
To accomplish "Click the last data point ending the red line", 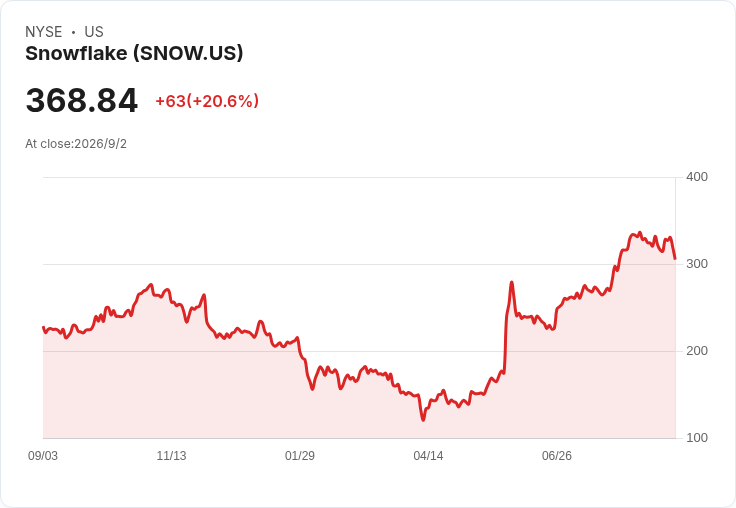I will click(x=675, y=258).
